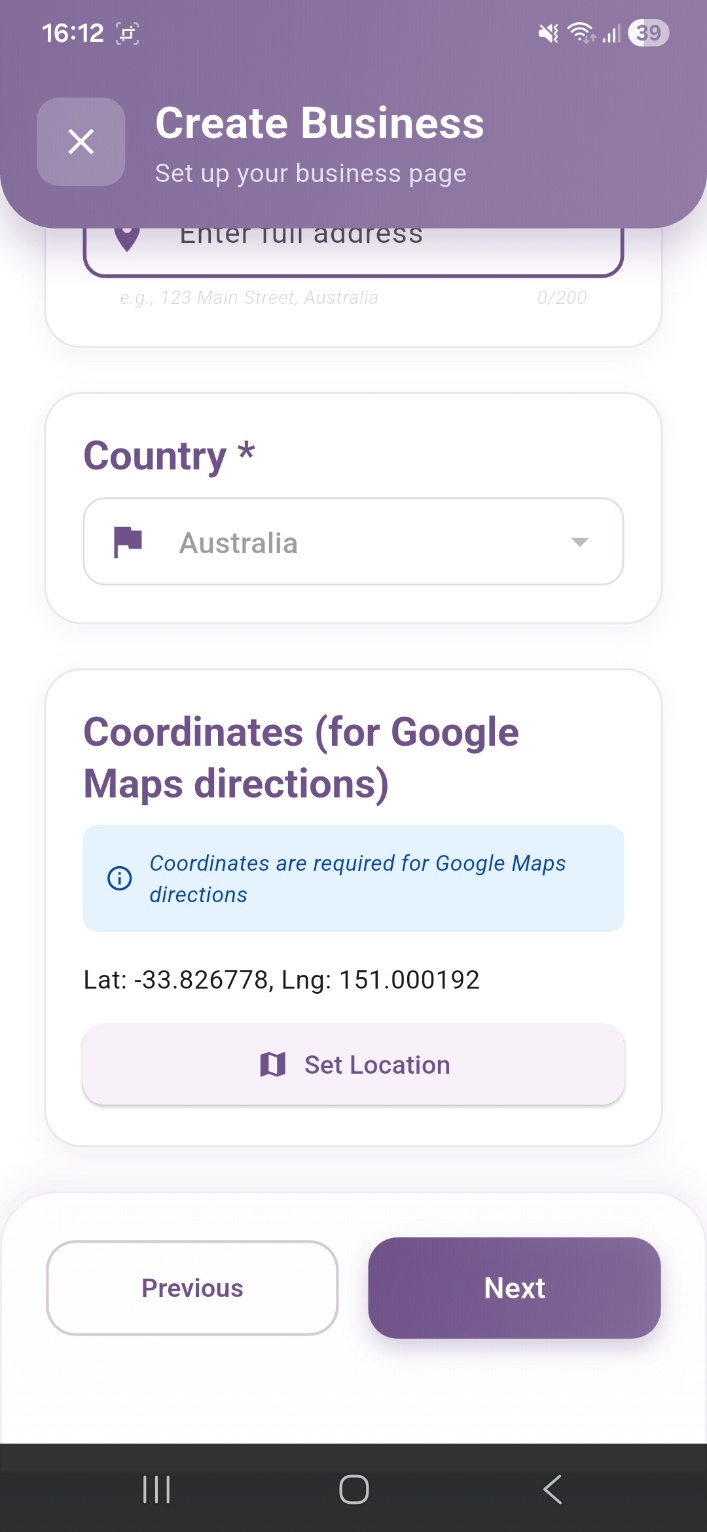
Task: Tap the Lat/Lng coordinates text
Action: [282, 979]
